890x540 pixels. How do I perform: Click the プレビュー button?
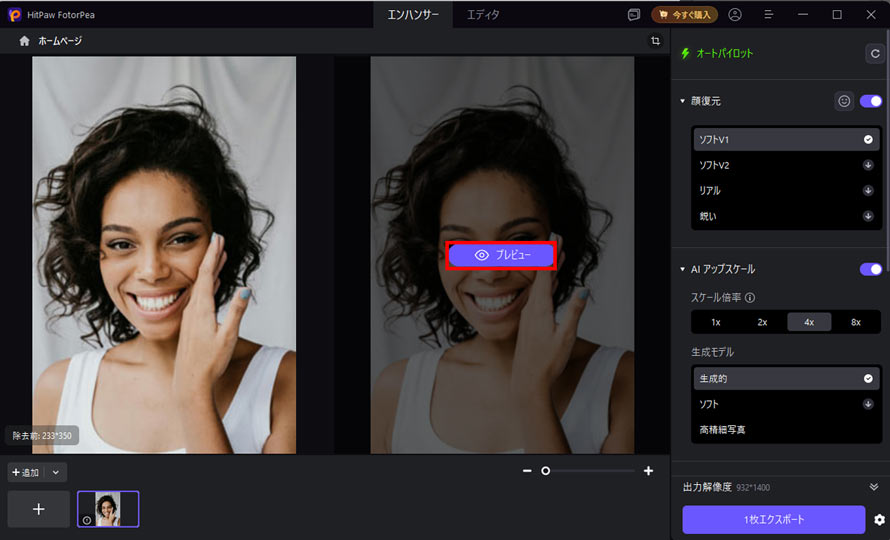pos(501,256)
